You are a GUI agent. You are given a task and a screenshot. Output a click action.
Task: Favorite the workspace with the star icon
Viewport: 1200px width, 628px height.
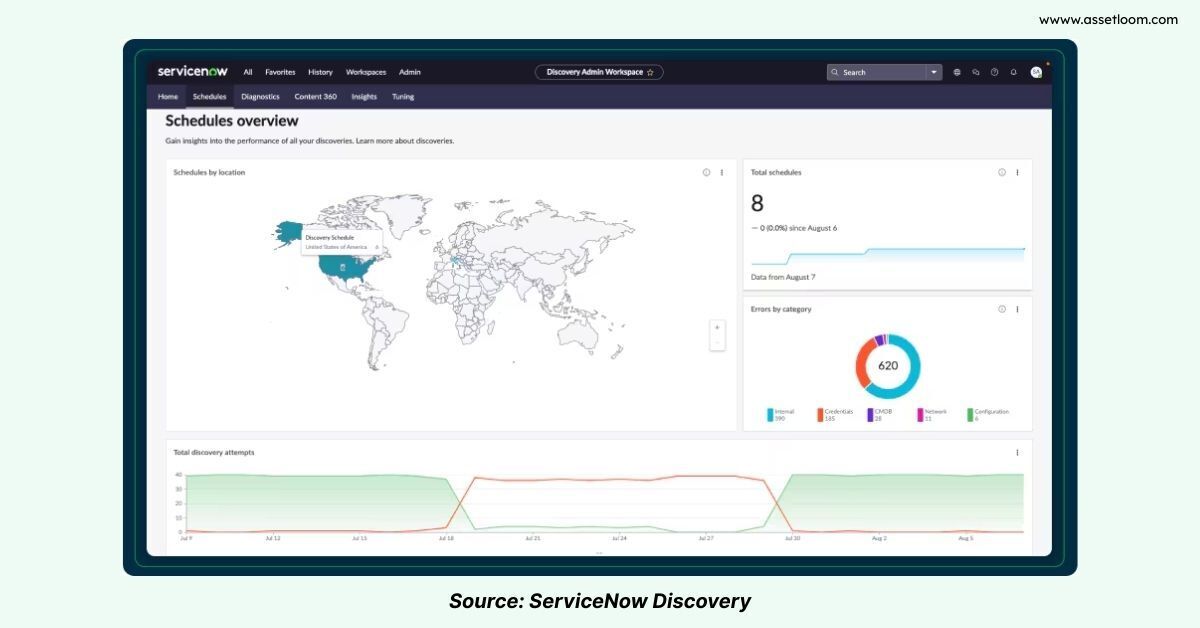(650, 72)
